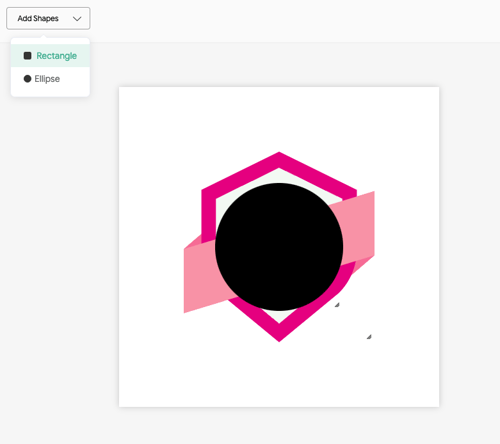Click the chevron arrow in Add Shapes

tap(77, 19)
